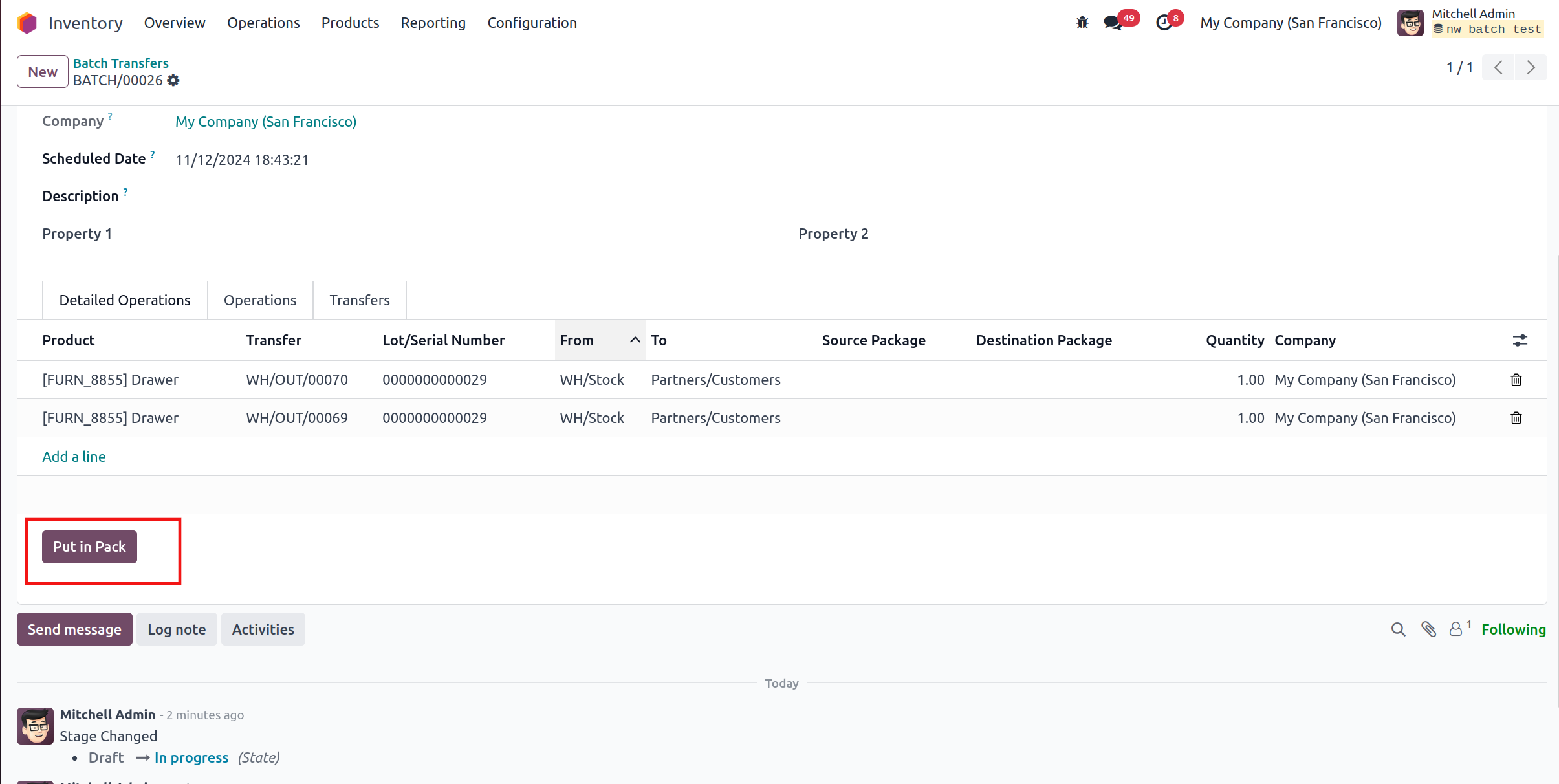Click the Add a line link
The height and width of the screenshot is (784, 1559).
[x=74, y=457]
